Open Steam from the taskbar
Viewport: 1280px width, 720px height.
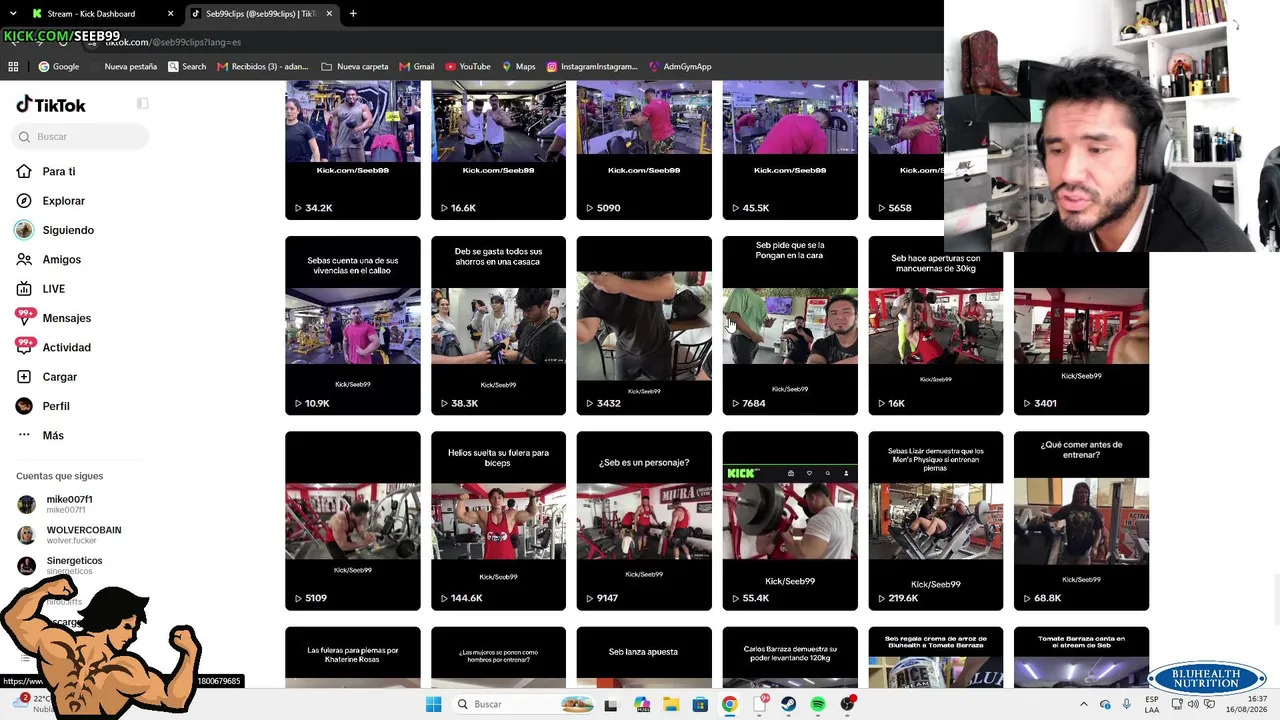click(788, 704)
